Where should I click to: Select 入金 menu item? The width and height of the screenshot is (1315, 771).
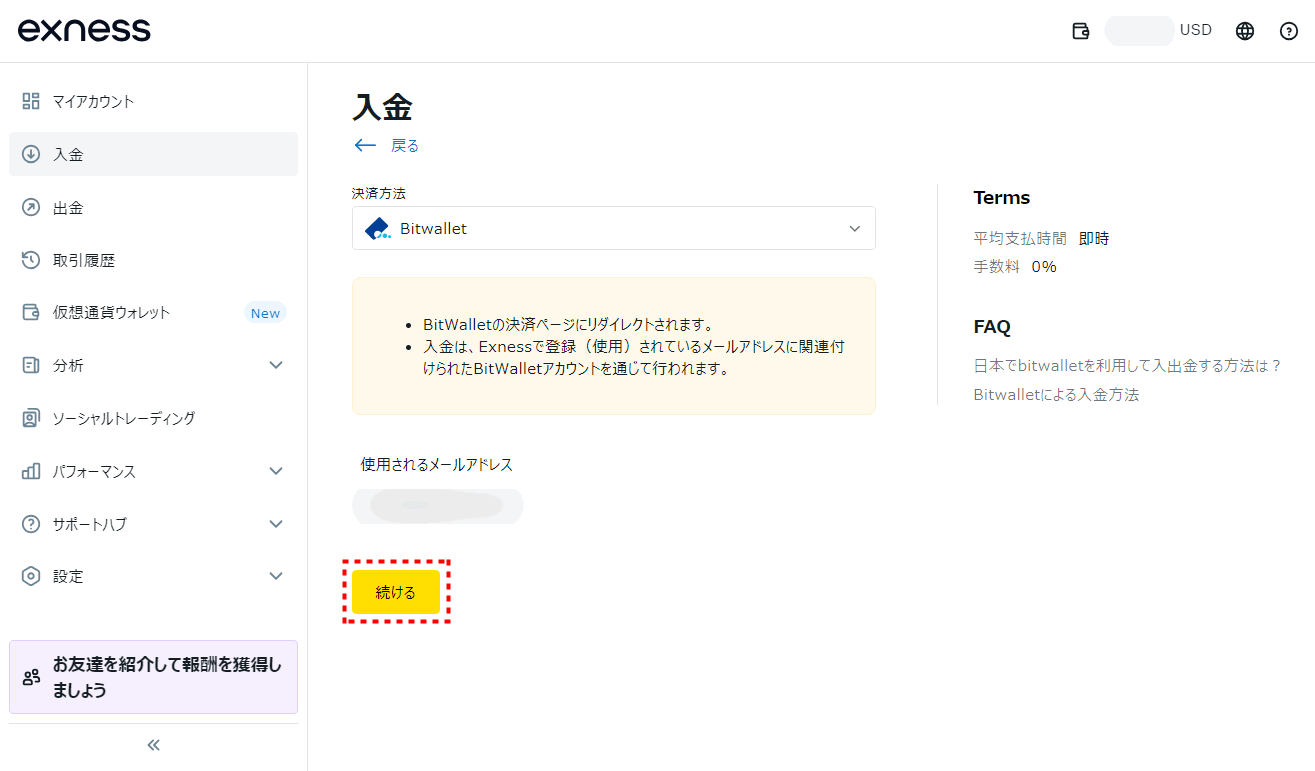(153, 154)
